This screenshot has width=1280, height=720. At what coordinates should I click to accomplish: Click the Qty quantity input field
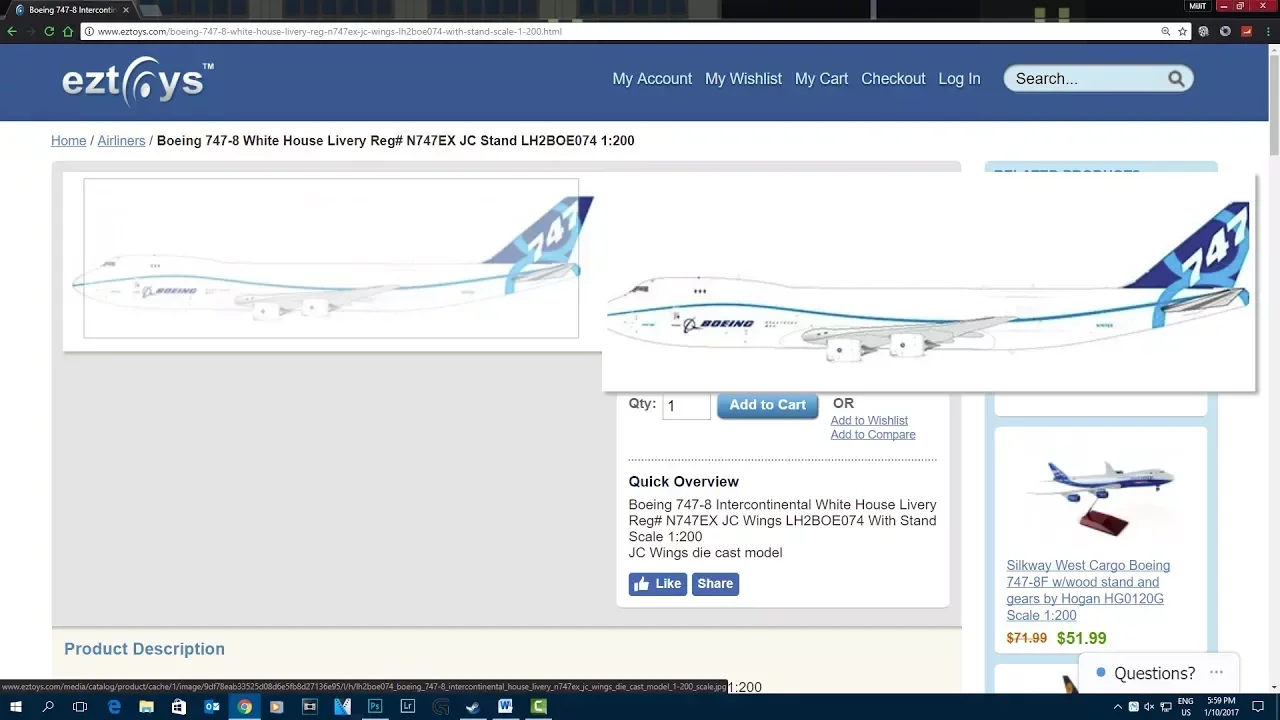686,406
